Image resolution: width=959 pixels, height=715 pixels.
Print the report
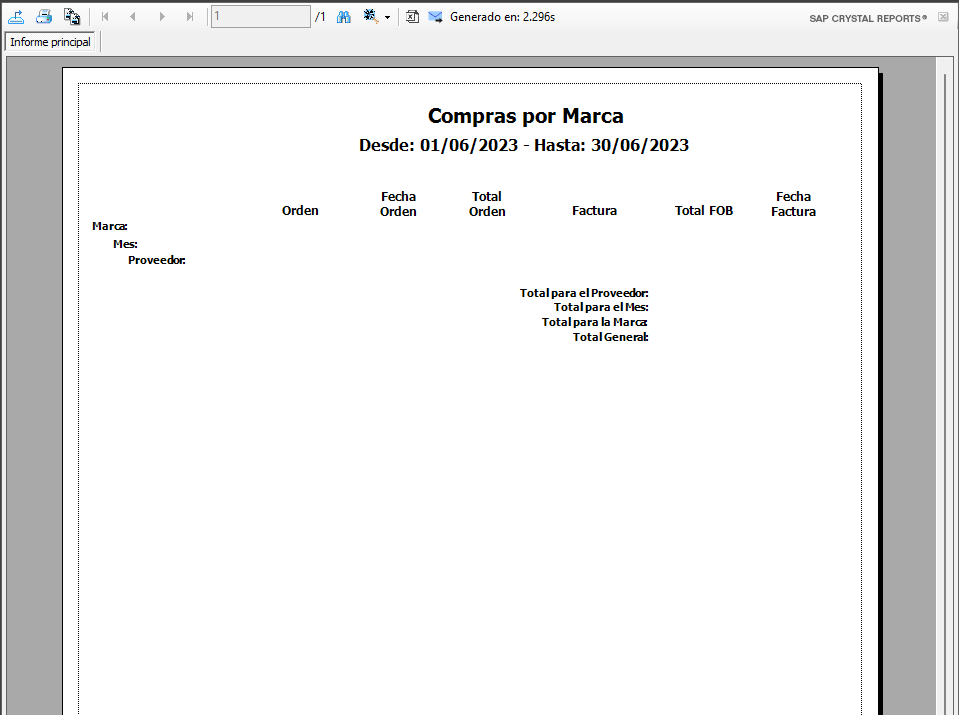44,16
